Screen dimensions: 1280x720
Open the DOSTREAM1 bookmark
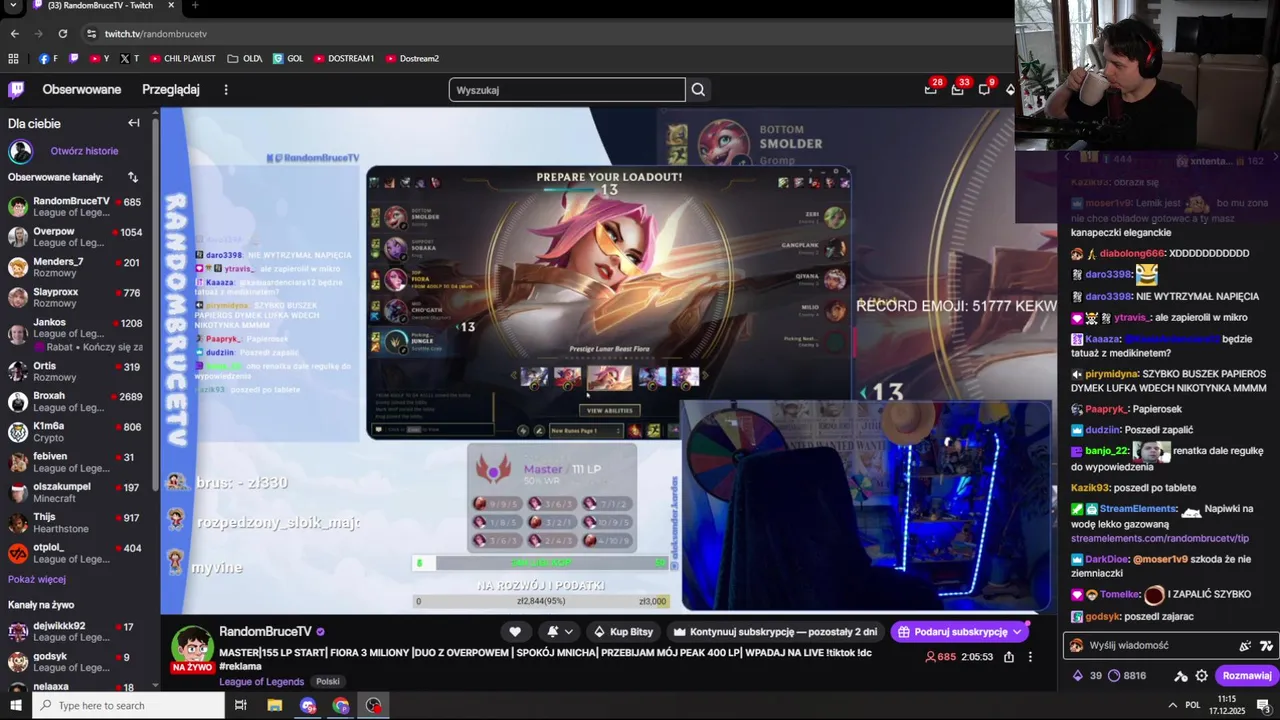coord(343,58)
